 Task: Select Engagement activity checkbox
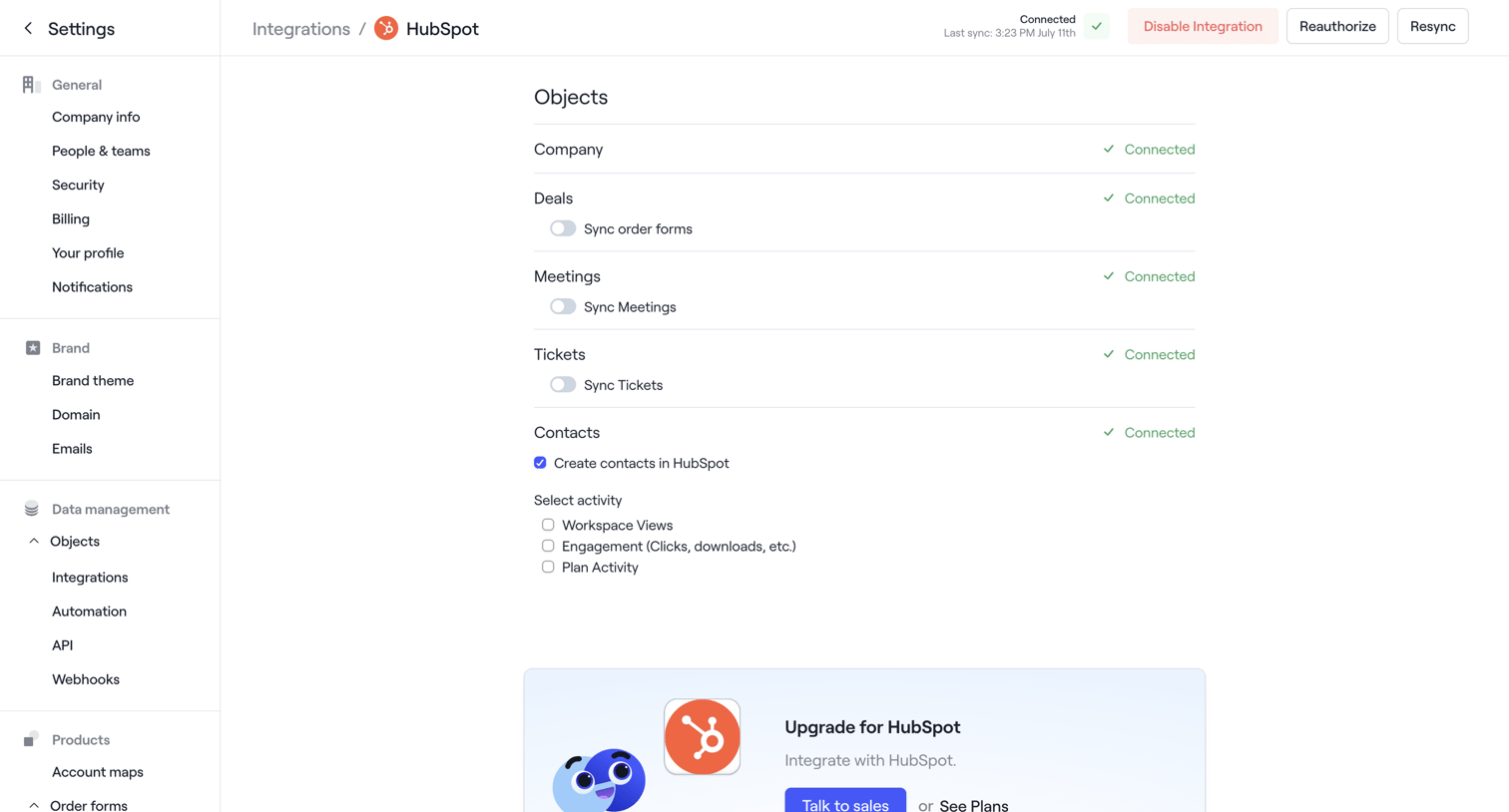548,546
